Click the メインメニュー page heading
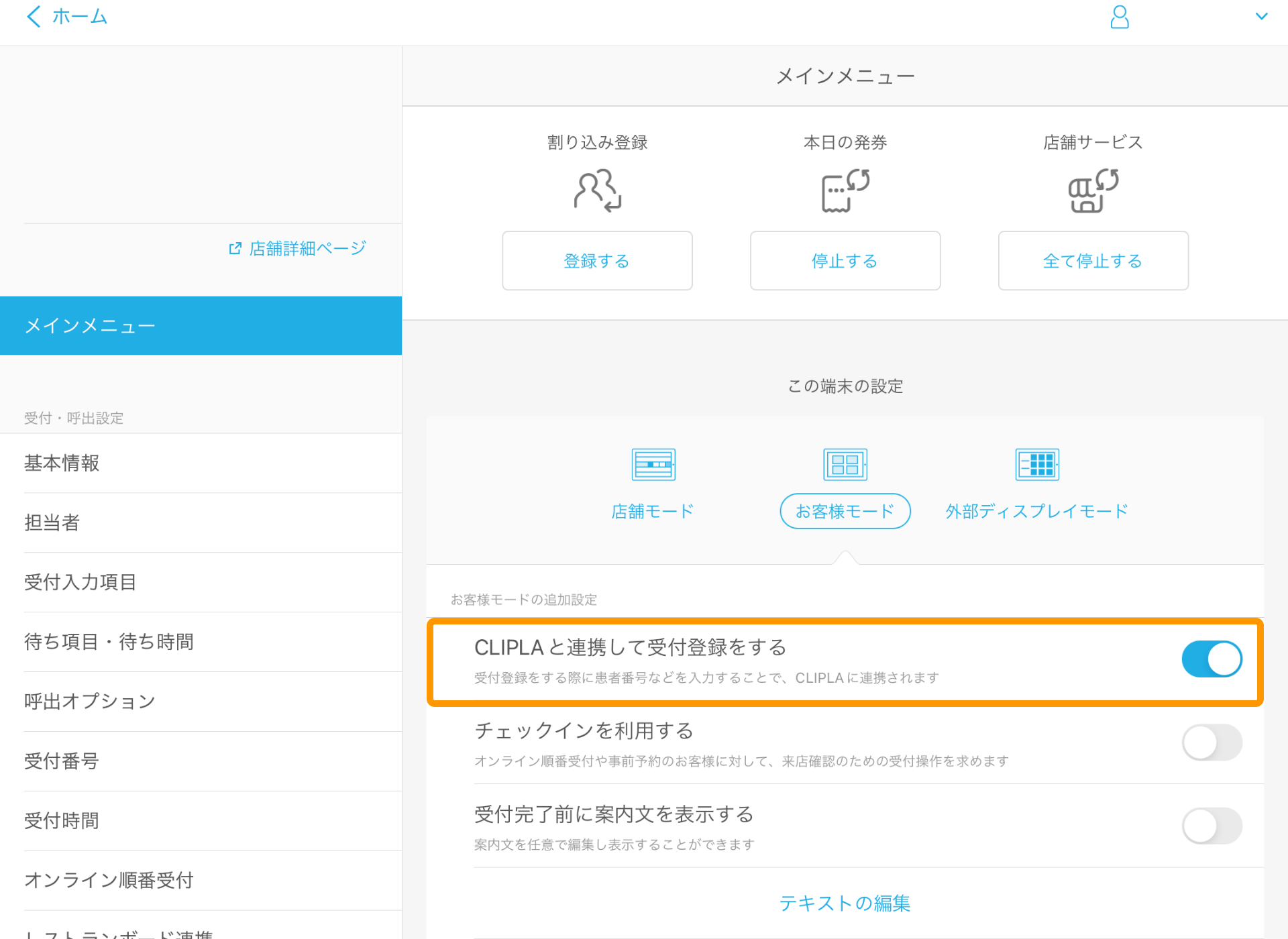Screen dimensions: 1288x939 tap(845, 76)
